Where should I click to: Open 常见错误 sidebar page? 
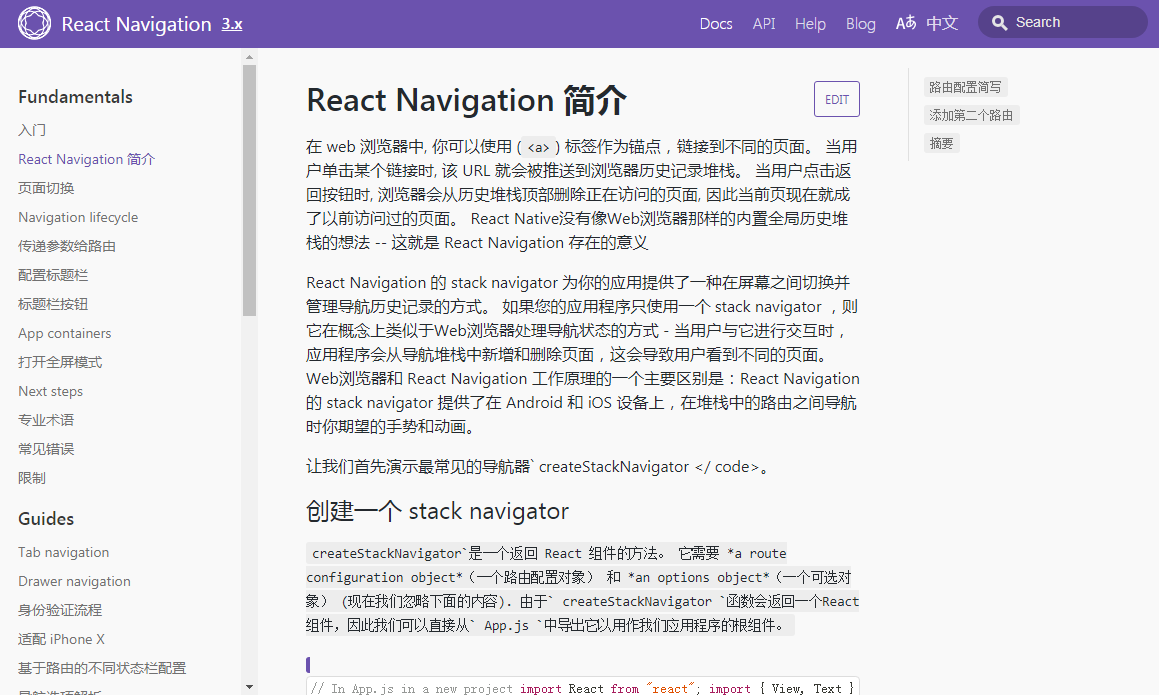(x=46, y=449)
